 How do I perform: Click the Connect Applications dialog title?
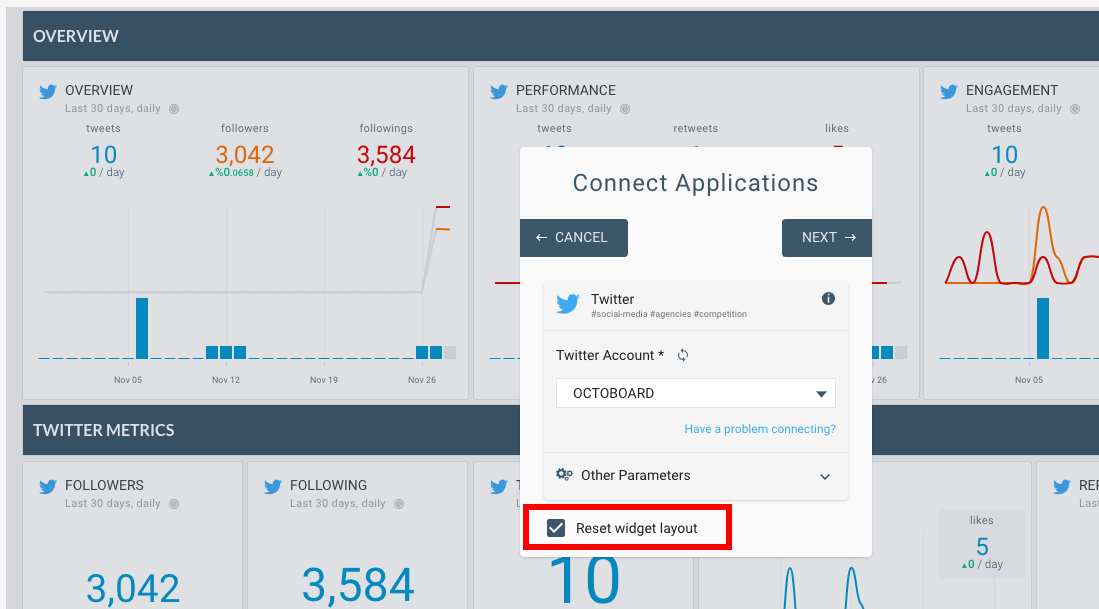click(695, 183)
